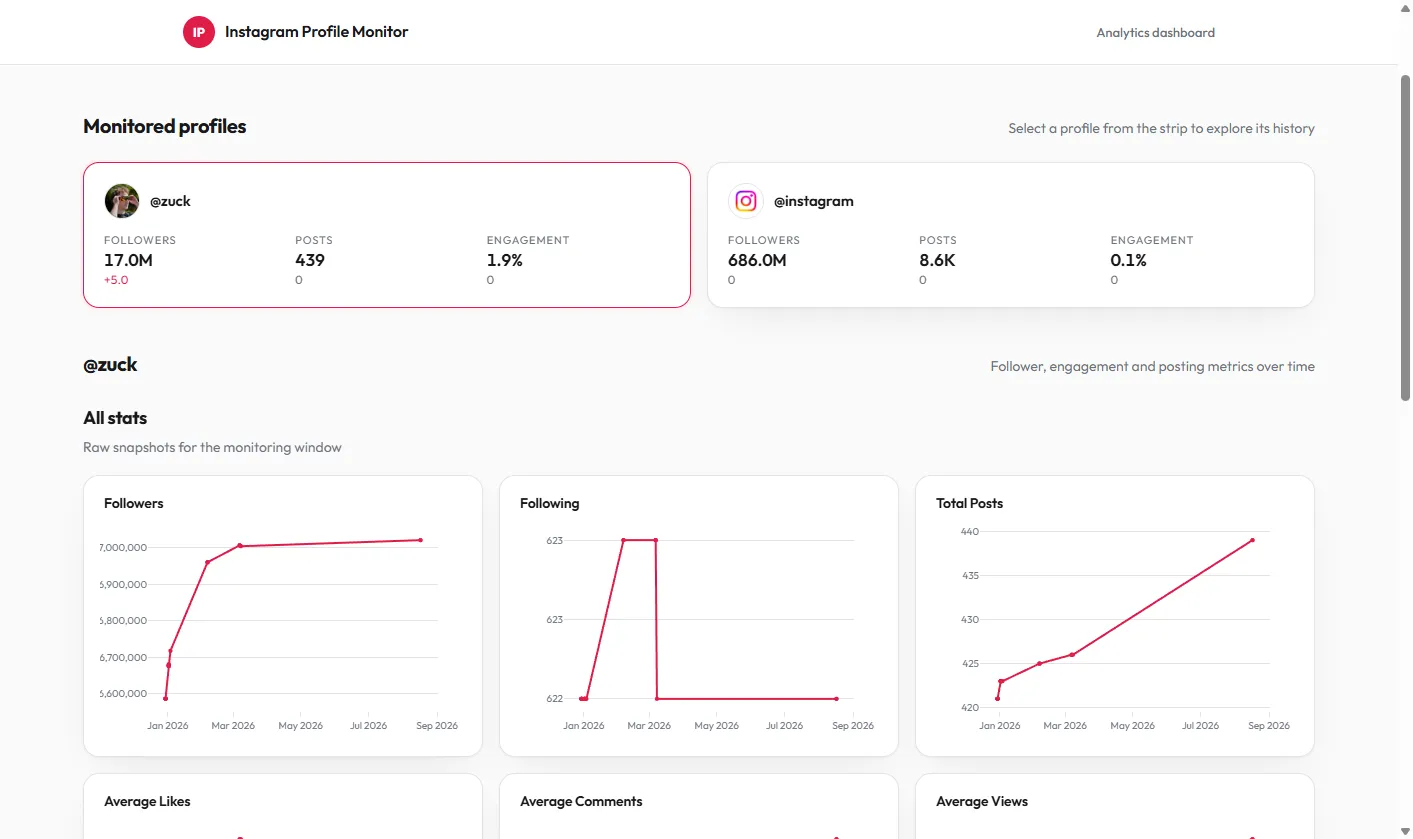Click the Monitored profiles heading

(x=165, y=127)
